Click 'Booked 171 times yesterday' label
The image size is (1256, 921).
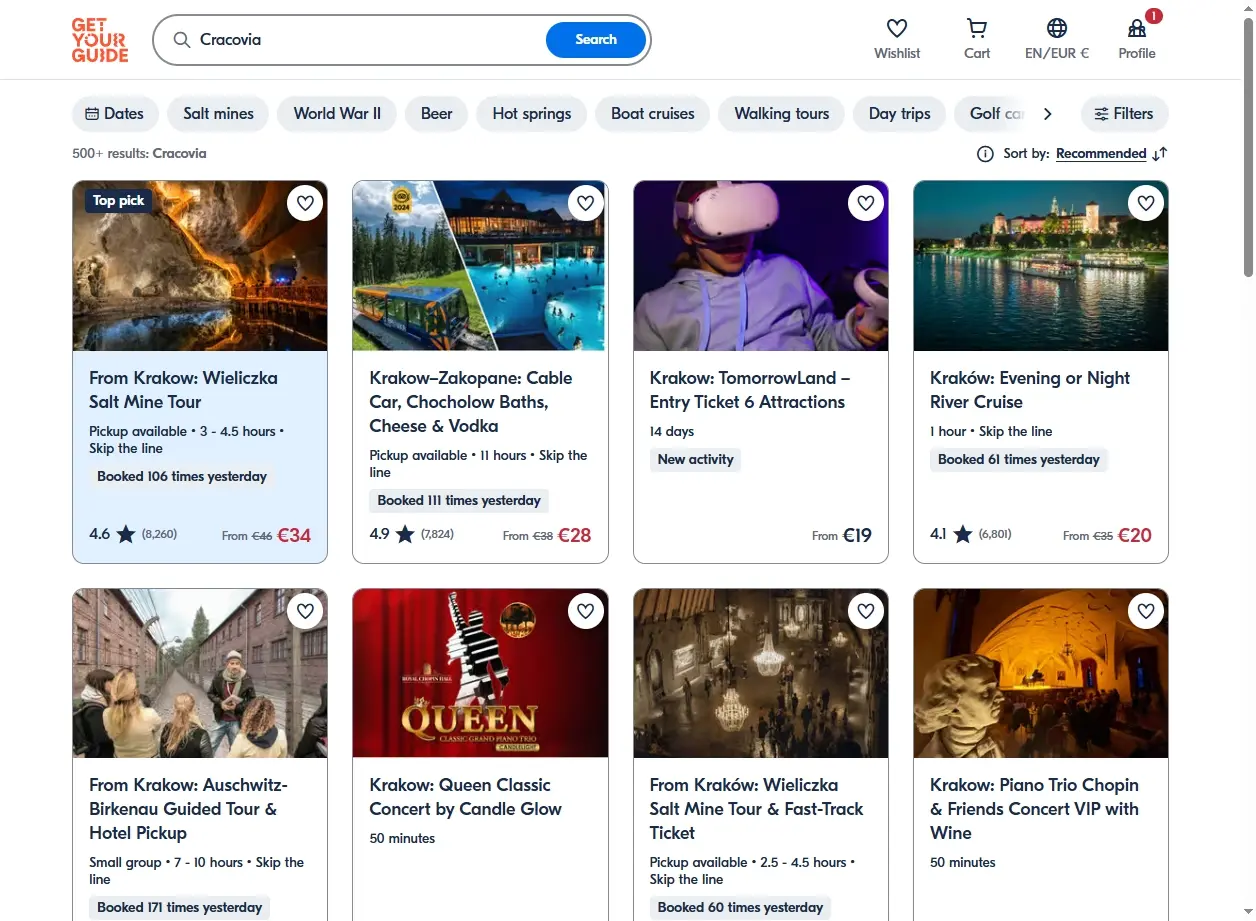pos(180,908)
